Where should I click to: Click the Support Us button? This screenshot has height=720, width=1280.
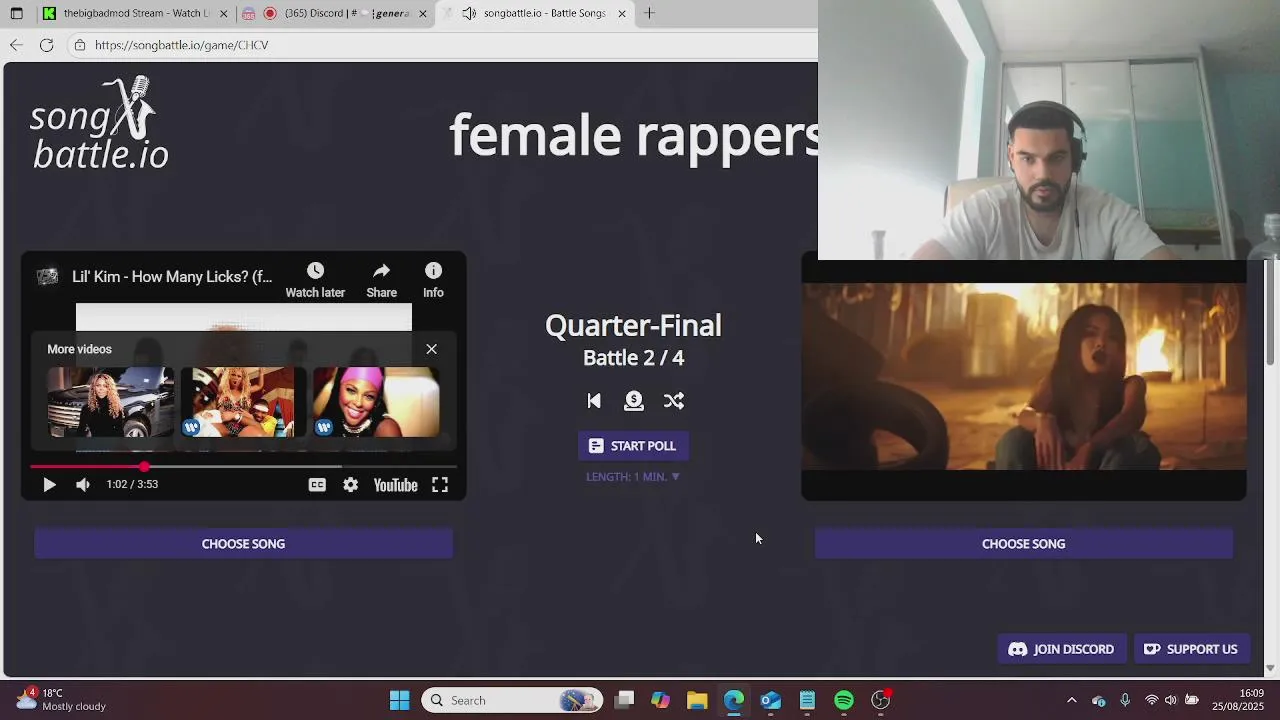point(1191,649)
